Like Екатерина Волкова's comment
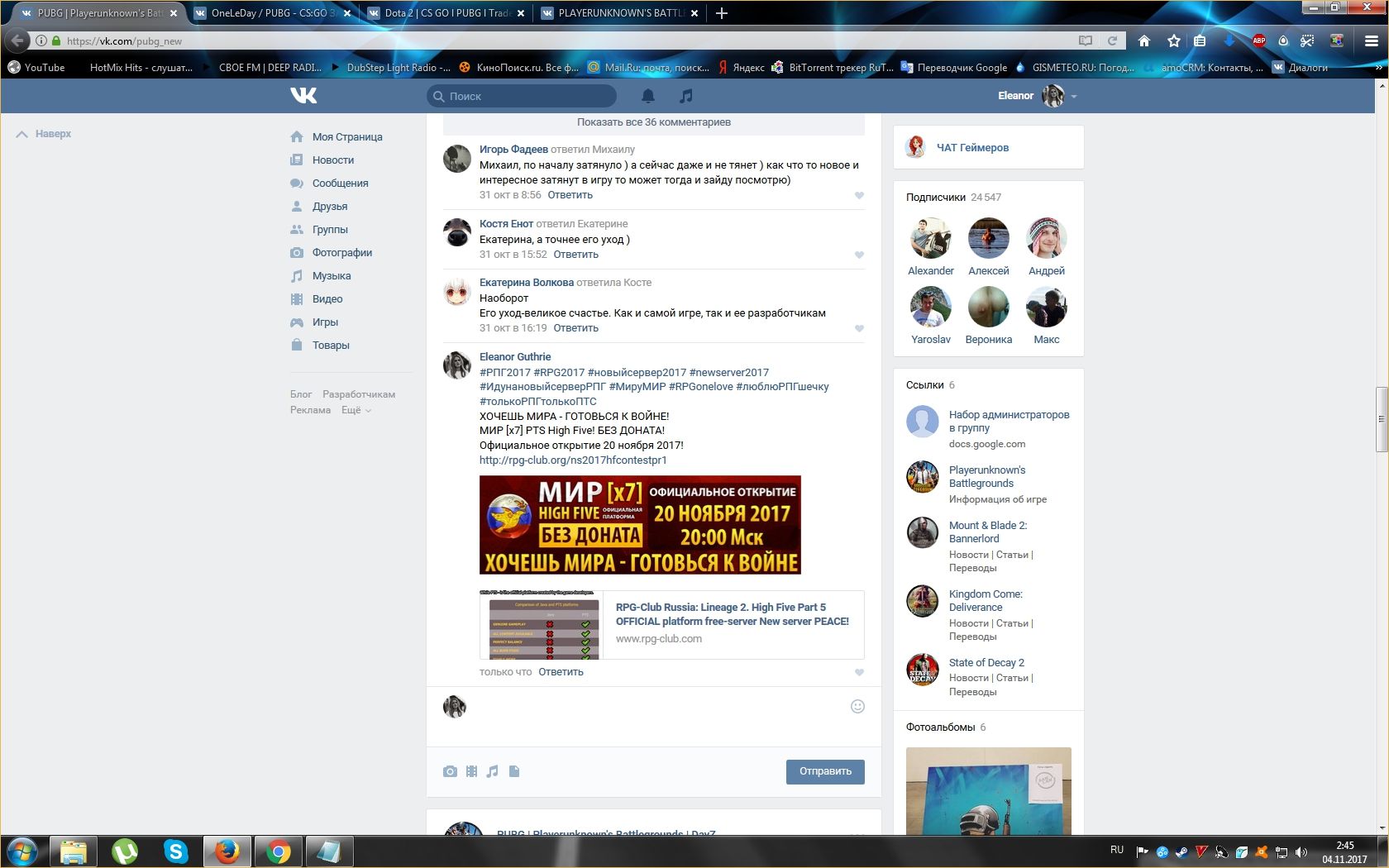 859,329
